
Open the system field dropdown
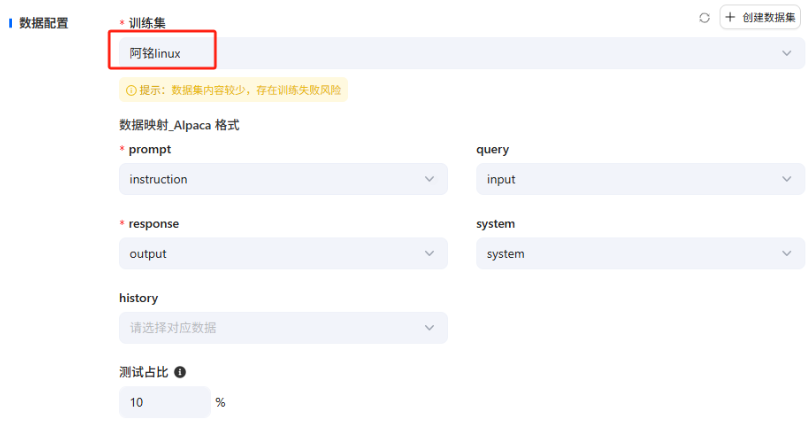[x=640, y=254]
